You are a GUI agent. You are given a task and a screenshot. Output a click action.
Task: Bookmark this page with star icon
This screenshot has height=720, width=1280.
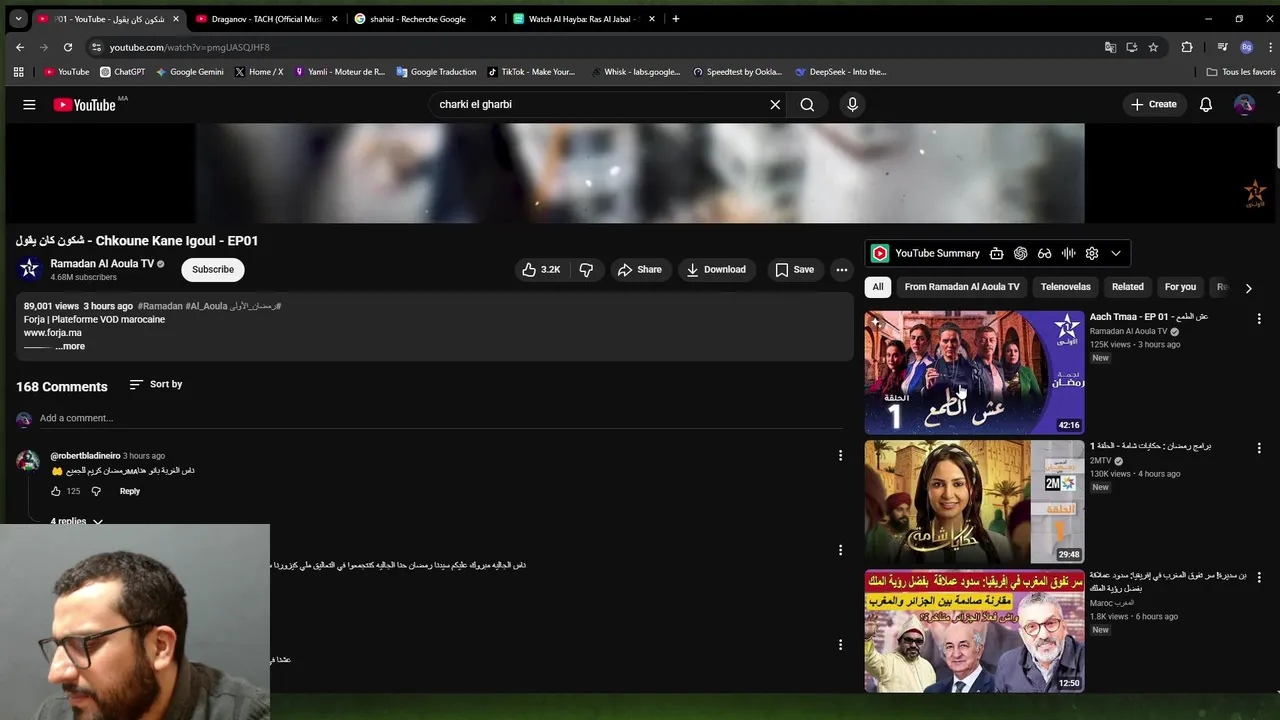(x=1153, y=47)
